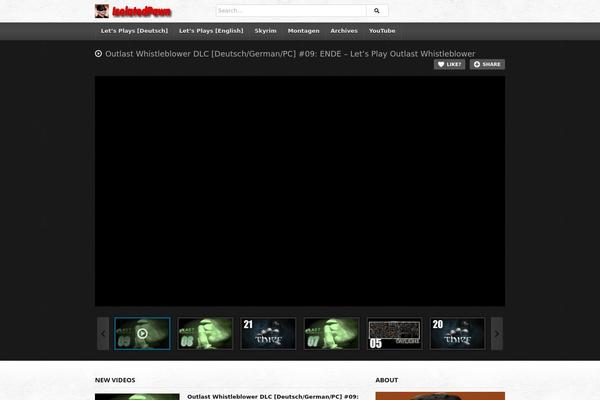Screen dimensions: 600x400
Task: Open the Archives menu item
Action: coord(344,31)
